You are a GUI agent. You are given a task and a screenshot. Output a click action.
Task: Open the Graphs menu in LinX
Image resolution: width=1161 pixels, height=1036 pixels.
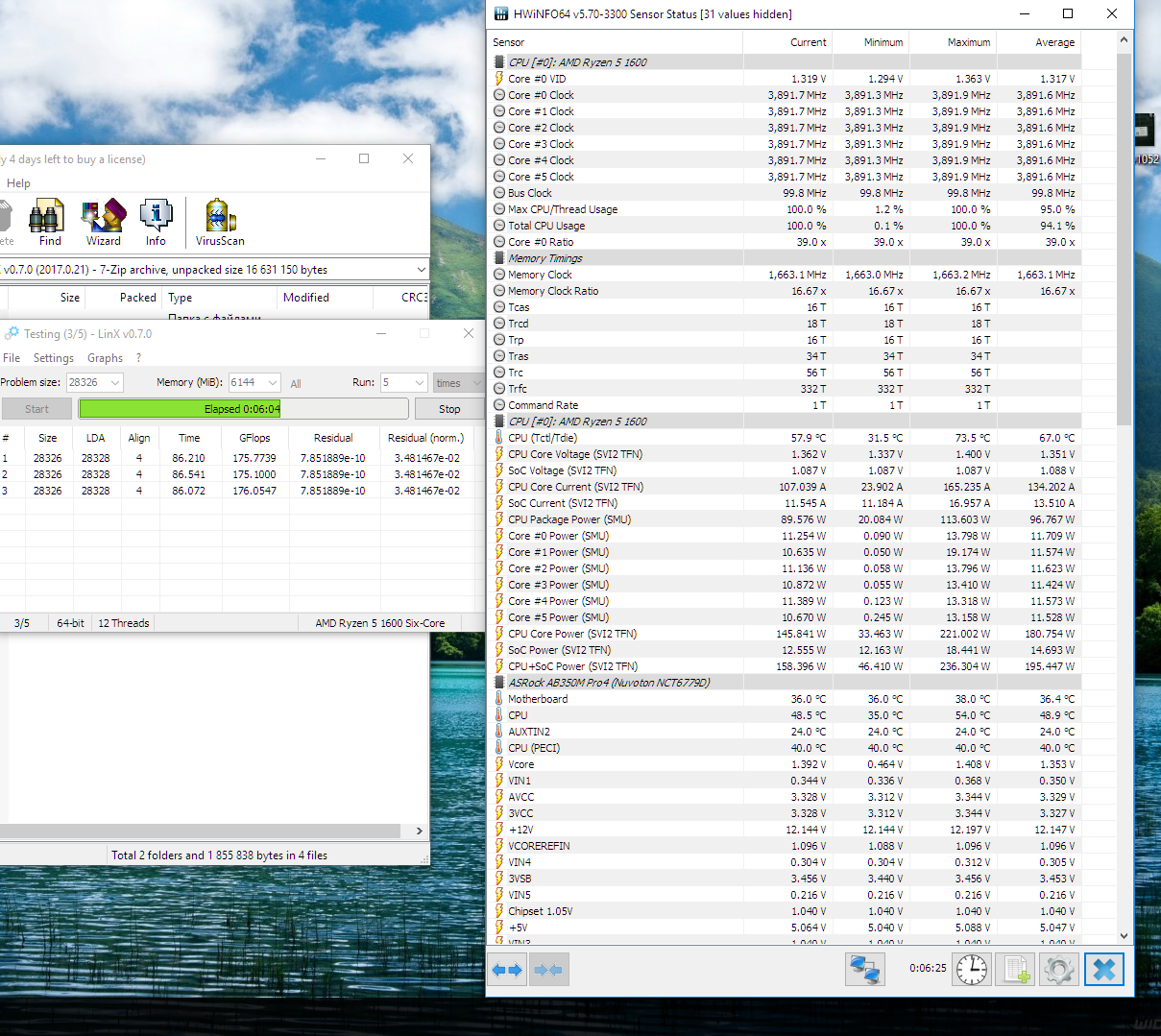coord(105,358)
